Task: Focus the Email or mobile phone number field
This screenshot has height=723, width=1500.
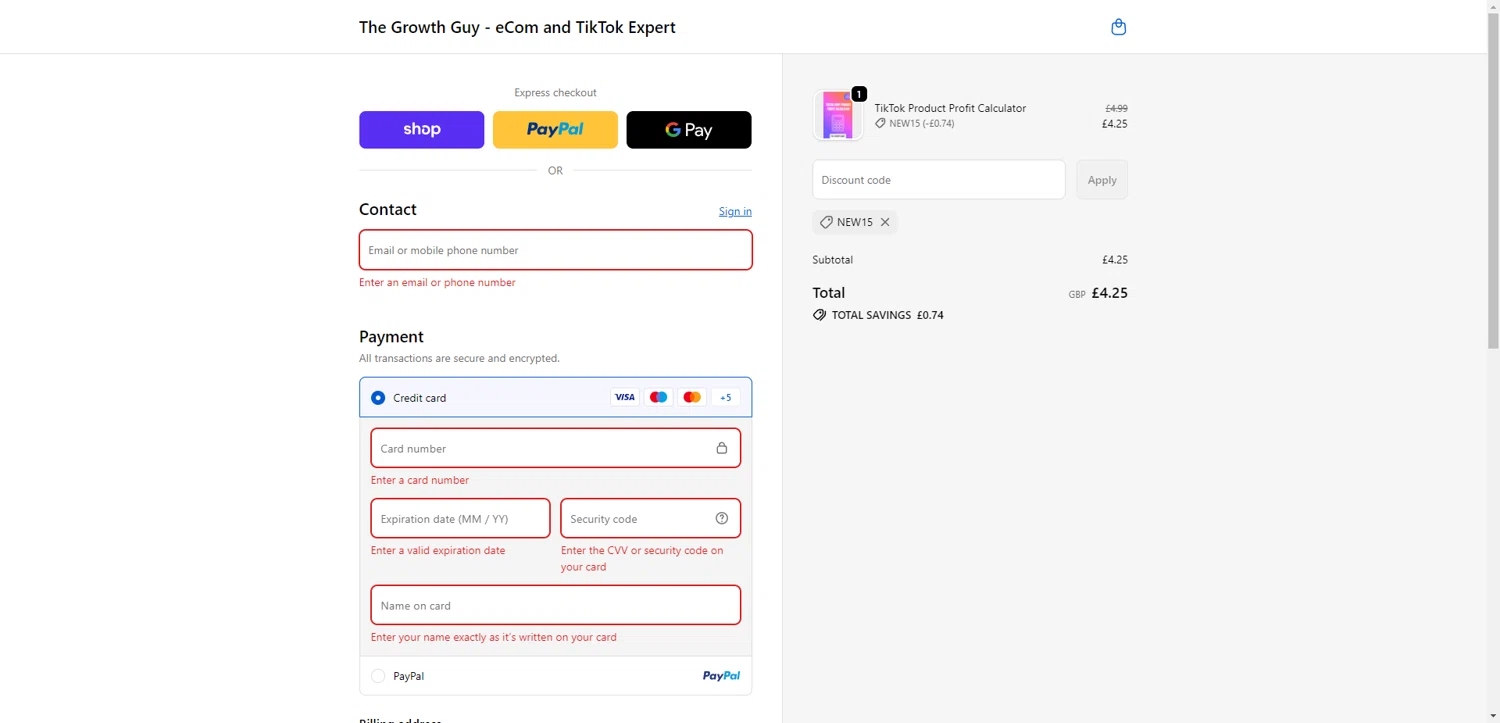Action: click(x=556, y=250)
